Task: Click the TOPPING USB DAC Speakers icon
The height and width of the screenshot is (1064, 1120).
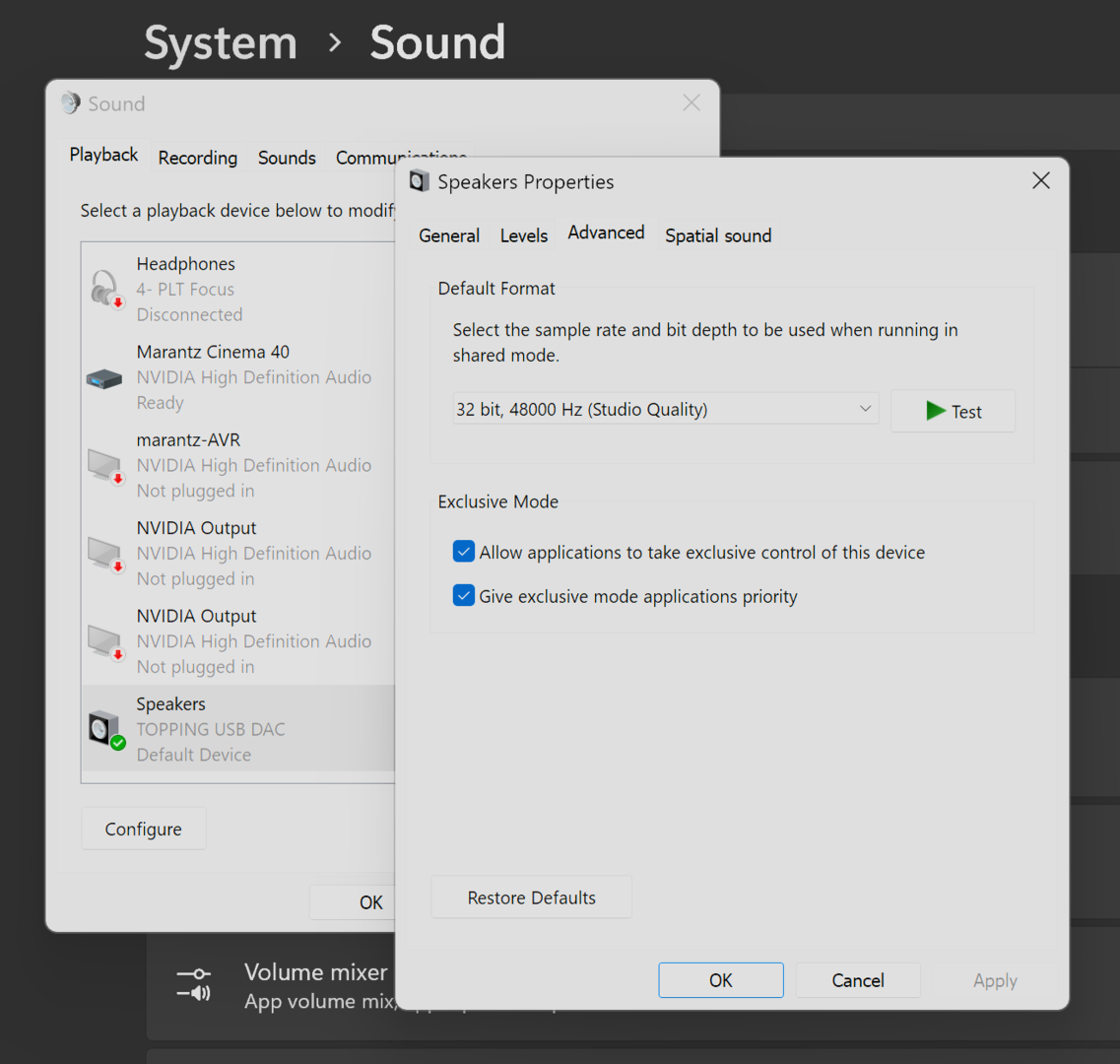Action: click(105, 729)
